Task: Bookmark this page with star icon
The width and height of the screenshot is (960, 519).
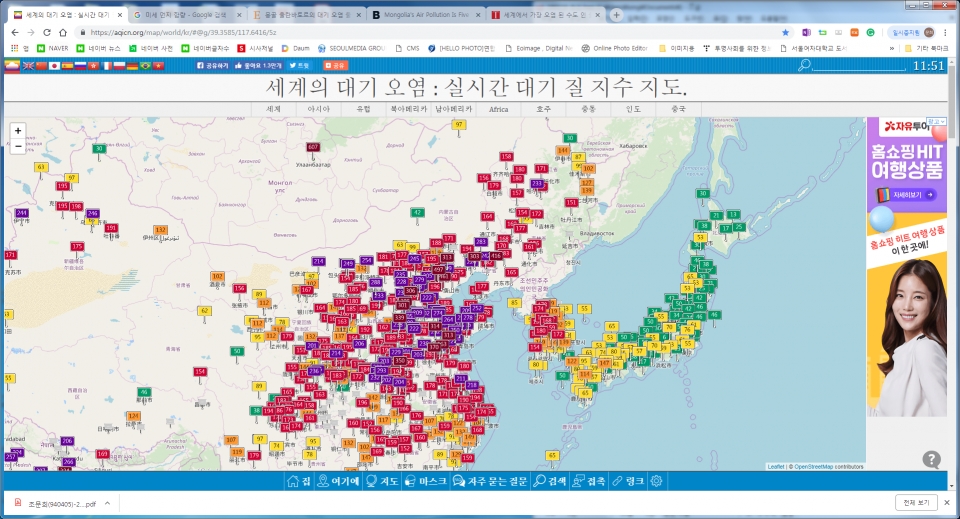Action: tap(786, 32)
